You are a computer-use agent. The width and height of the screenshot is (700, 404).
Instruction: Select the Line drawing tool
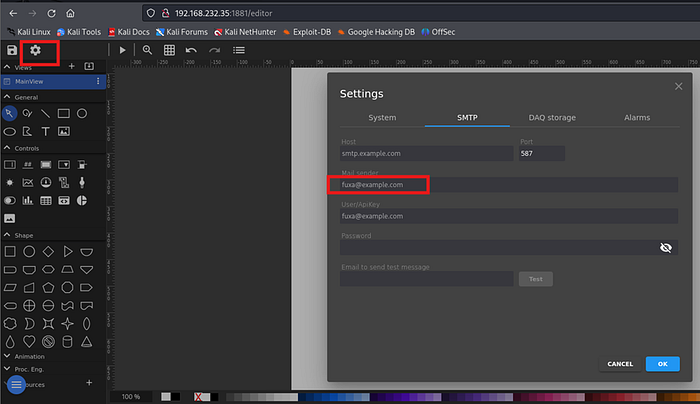[x=46, y=113]
